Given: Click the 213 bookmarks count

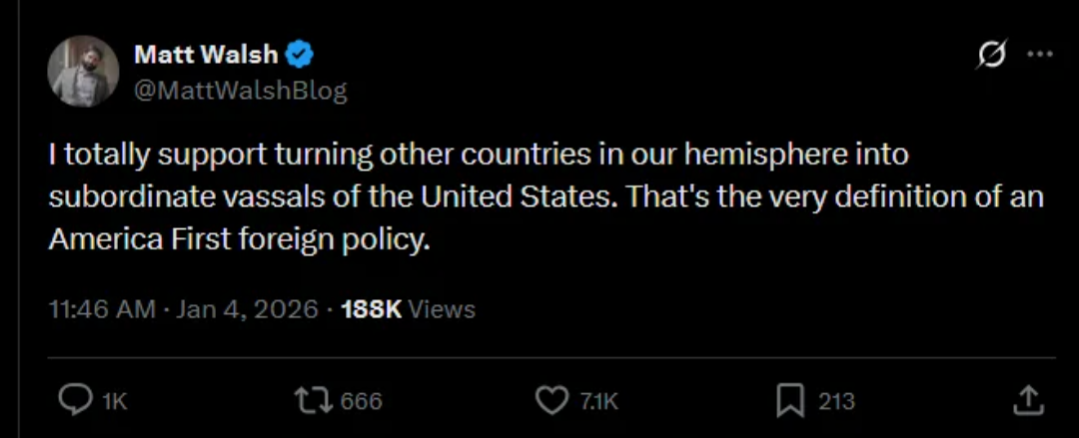Looking at the screenshot, I should [x=836, y=402].
